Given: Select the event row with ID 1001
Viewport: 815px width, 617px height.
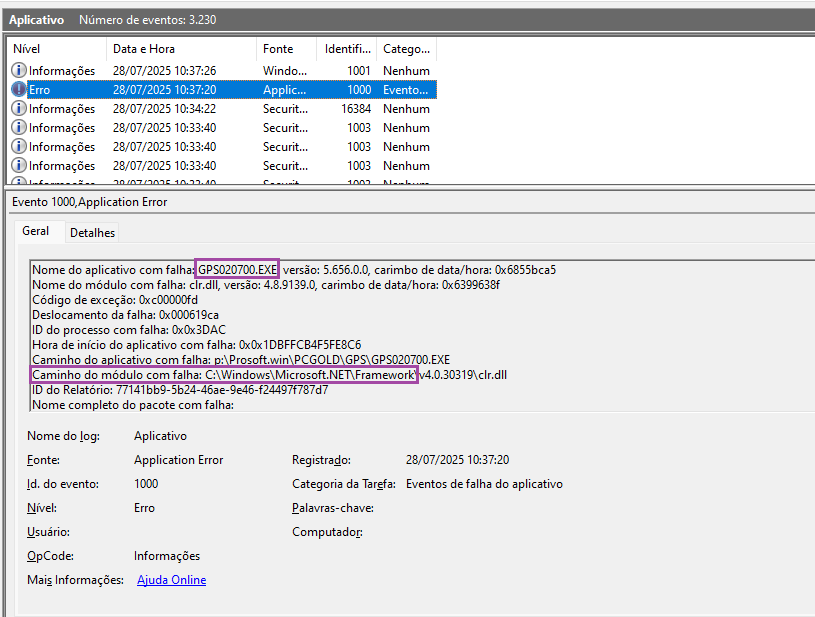Looking at the screenshot, I should click(220, 71).
